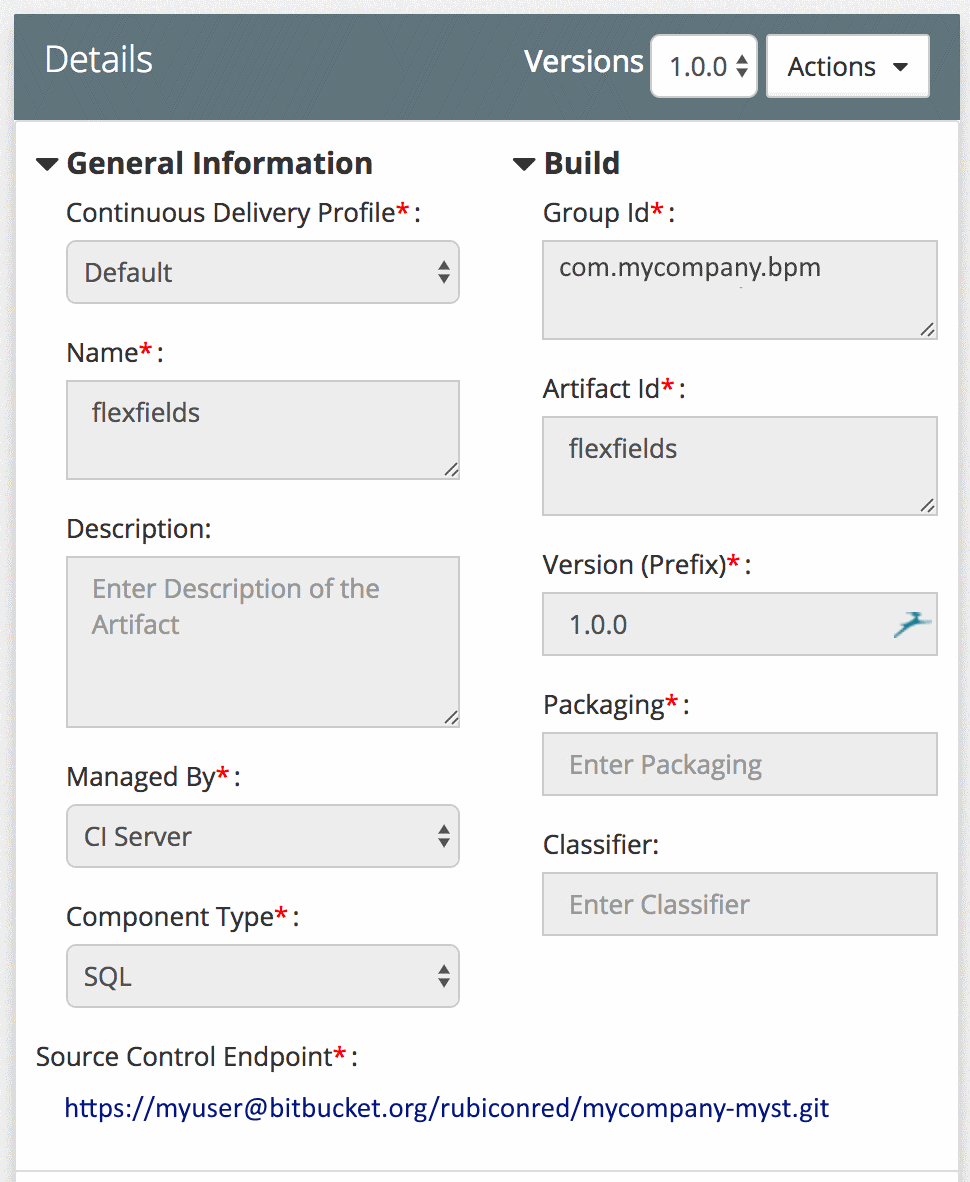970x1182 pixels.
Task: Click the Enter Packaging input field
Action: (740, 764)
